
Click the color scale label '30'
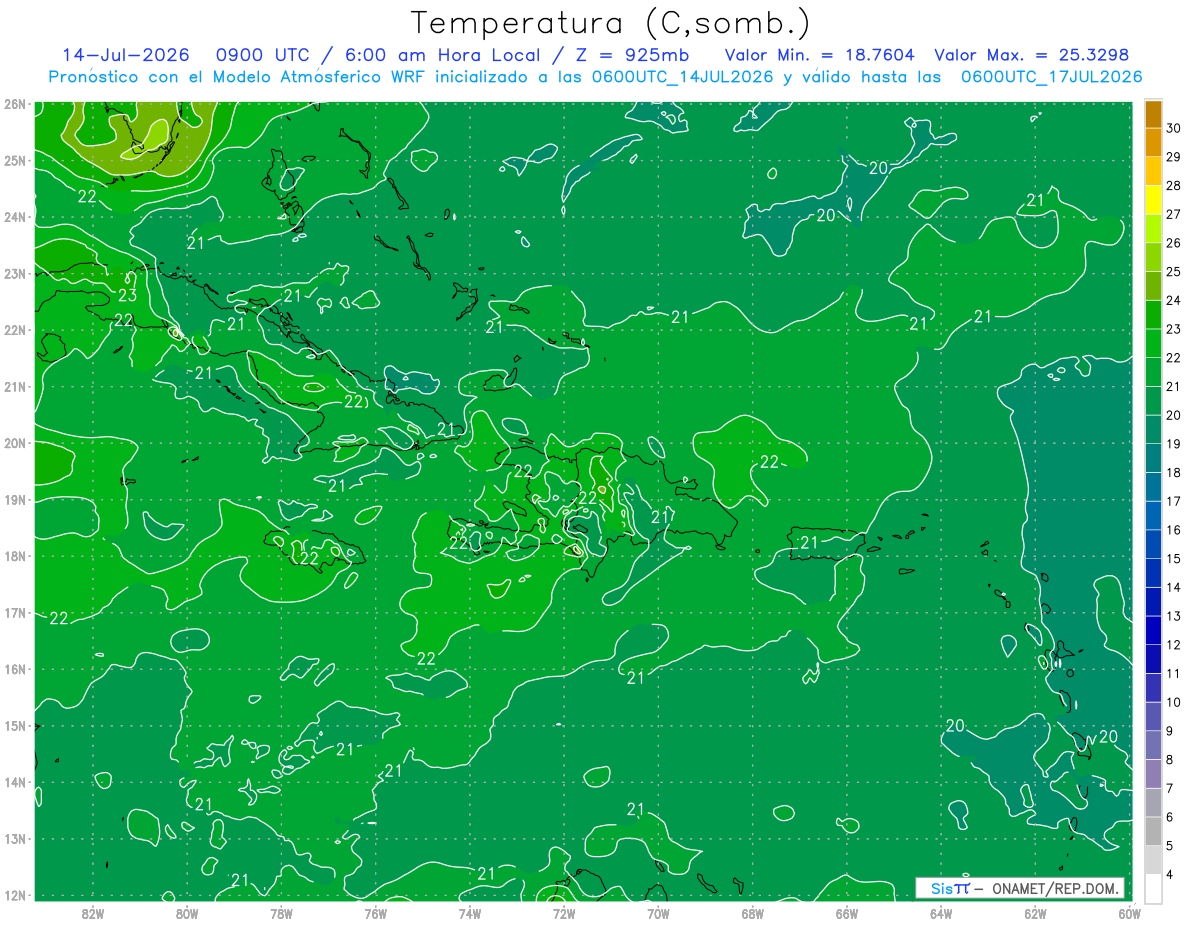pyautogui.click(x=1174, y=128)
